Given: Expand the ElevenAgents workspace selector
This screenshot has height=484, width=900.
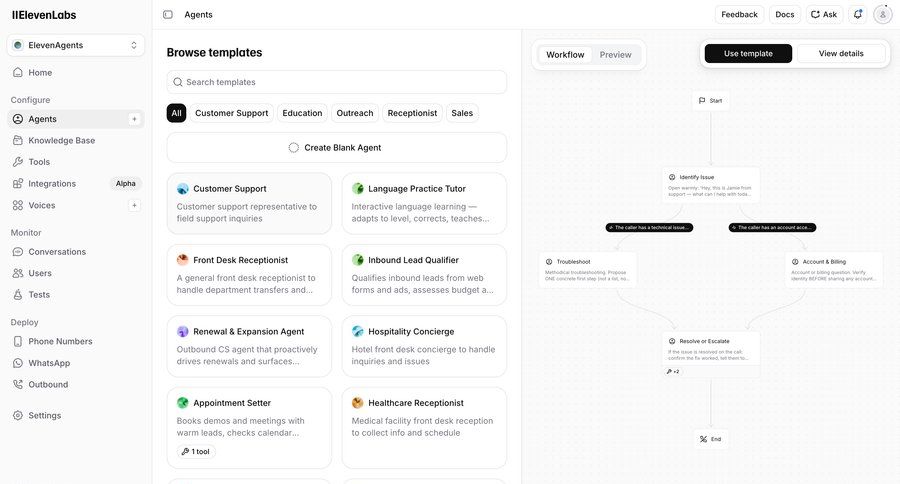Looking at the screenshot, I should (x=76, y=45).
